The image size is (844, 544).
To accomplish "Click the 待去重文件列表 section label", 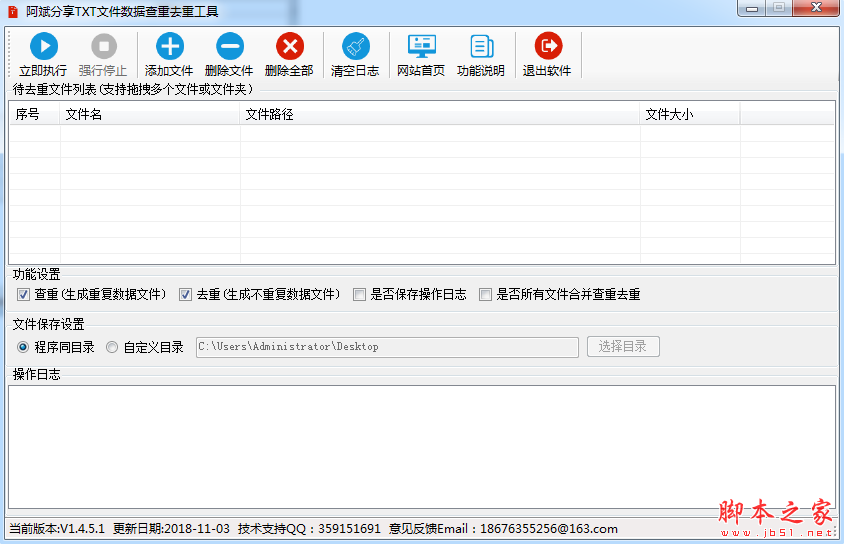I will [x=133, y=89].
